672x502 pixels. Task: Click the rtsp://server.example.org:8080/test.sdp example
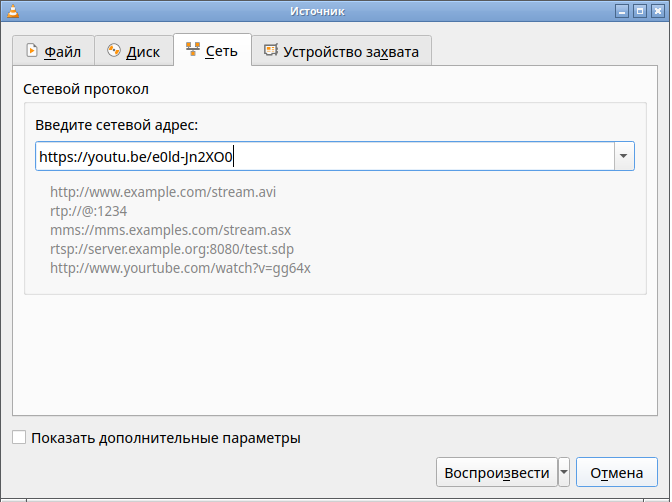point(172,249)
